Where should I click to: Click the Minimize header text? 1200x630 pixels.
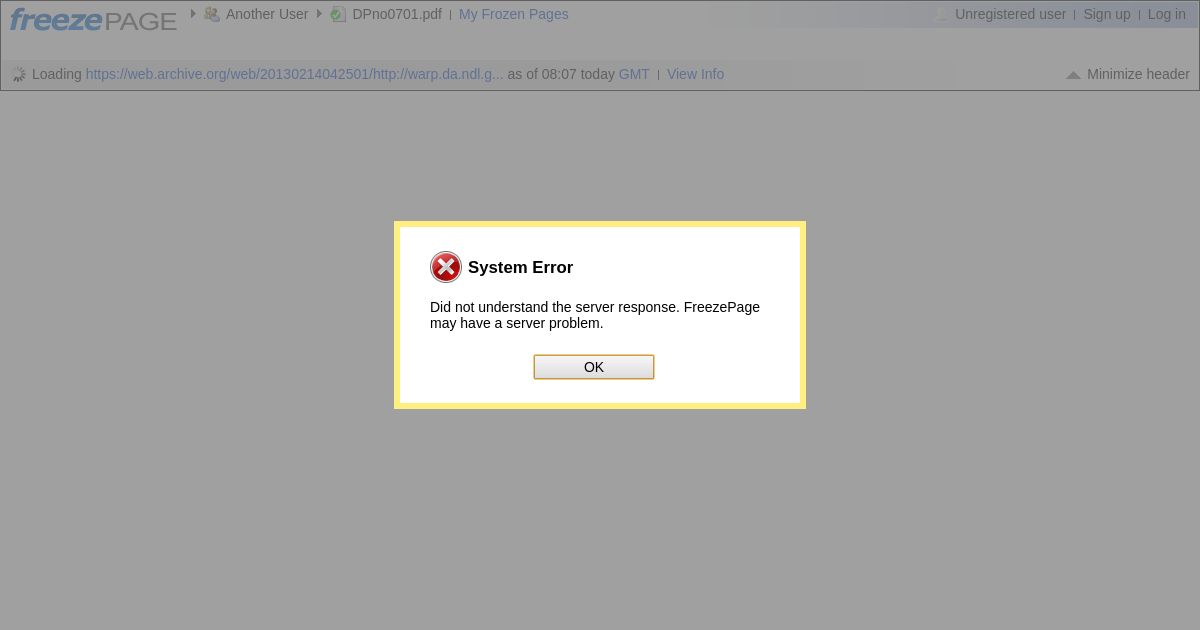click(x=1138, y=74)
